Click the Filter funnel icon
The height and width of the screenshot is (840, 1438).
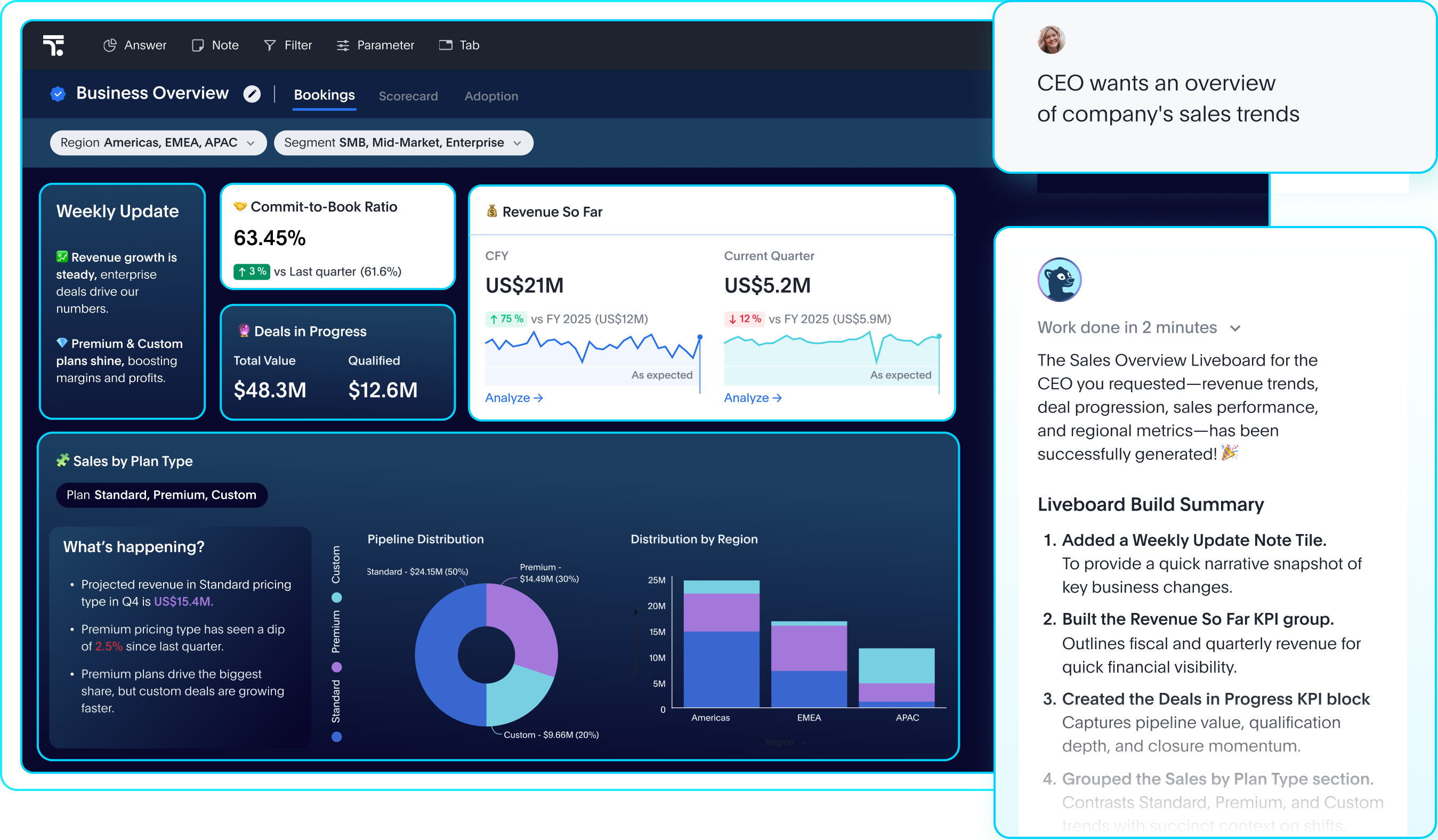(270, 45)
